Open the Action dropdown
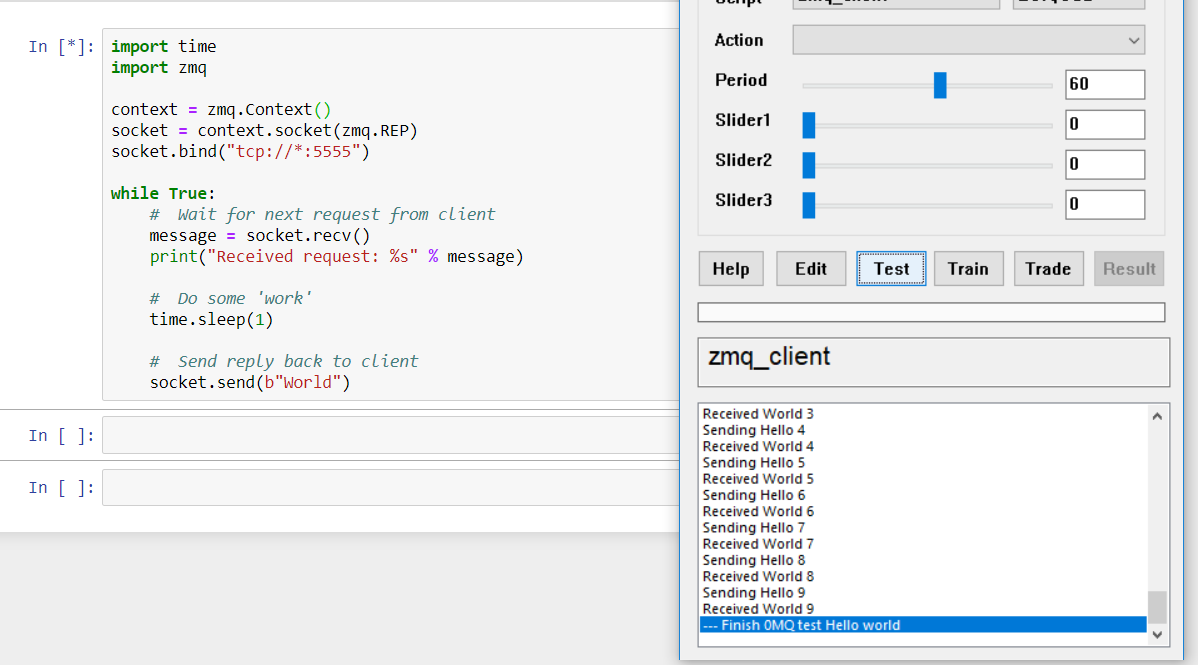The width and height of the screenshot is (1198, 665). [x=968, y=40]
